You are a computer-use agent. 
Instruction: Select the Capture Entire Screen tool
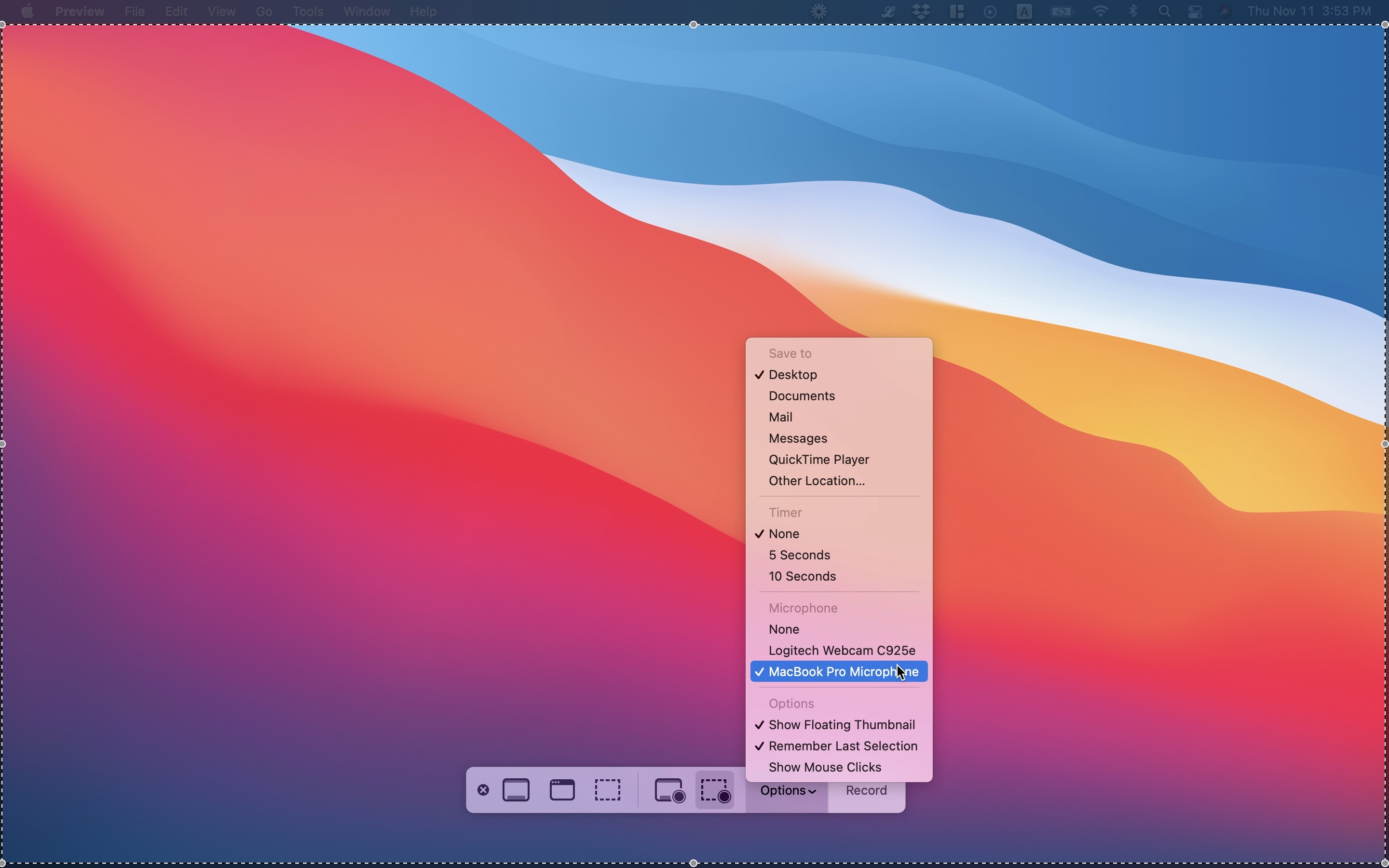[x=516, y=789]
